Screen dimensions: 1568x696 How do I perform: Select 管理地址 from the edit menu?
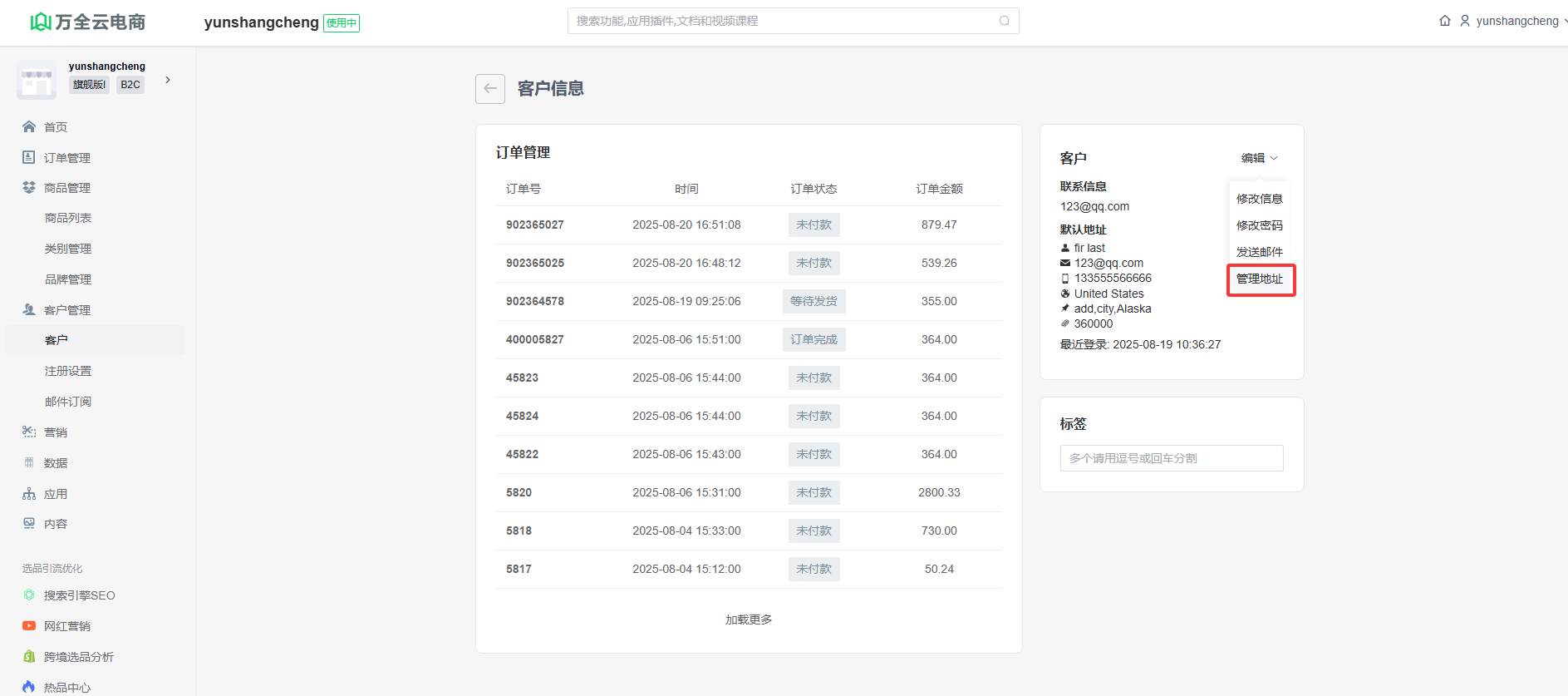(1260, 279)
